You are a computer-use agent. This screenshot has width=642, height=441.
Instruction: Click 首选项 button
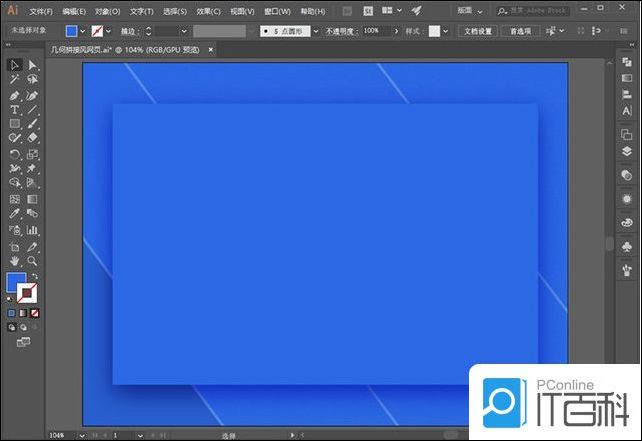point(520,31)
